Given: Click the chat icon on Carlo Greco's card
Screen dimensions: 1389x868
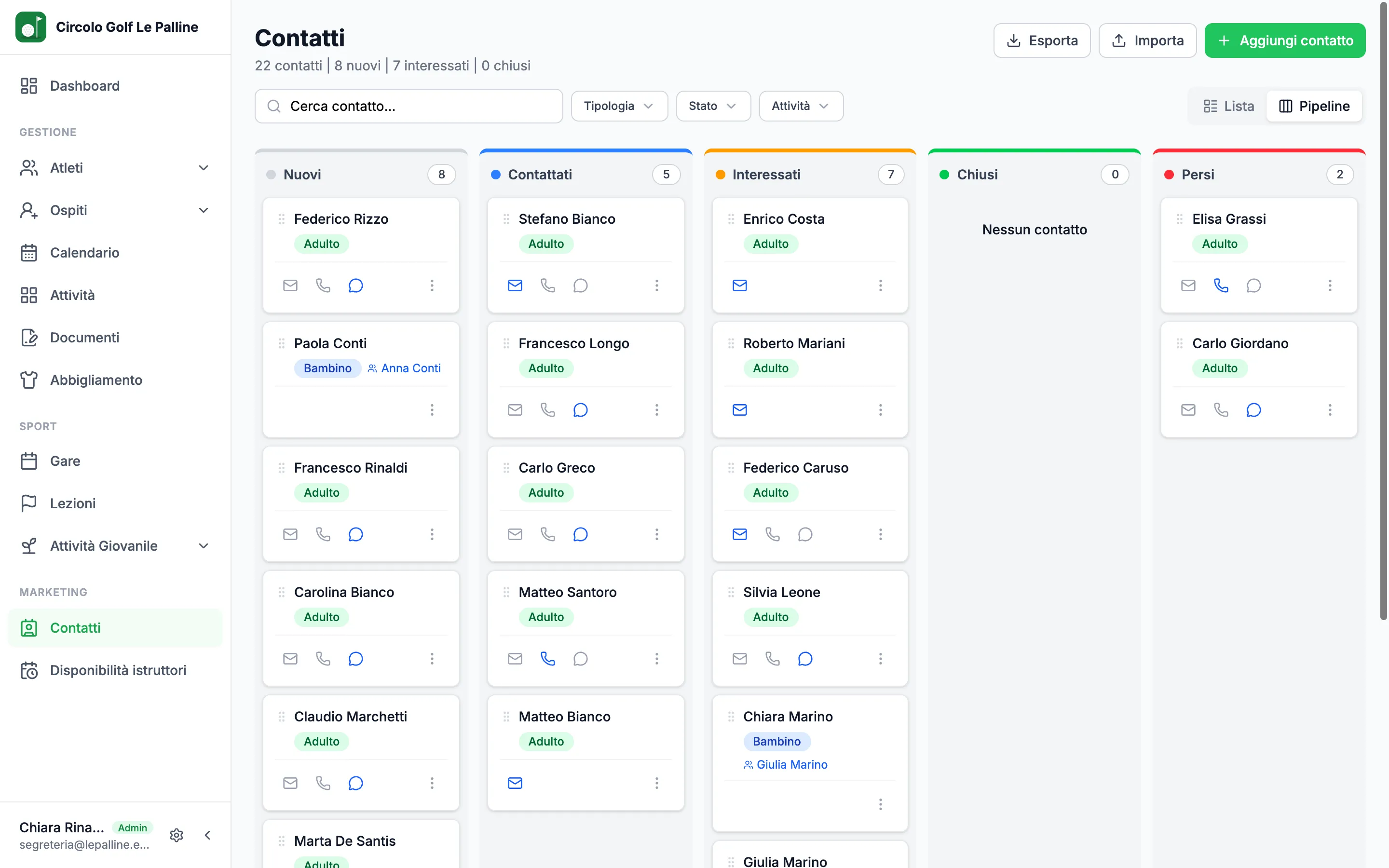Looking at the screenshot, I should coord(580,534).
